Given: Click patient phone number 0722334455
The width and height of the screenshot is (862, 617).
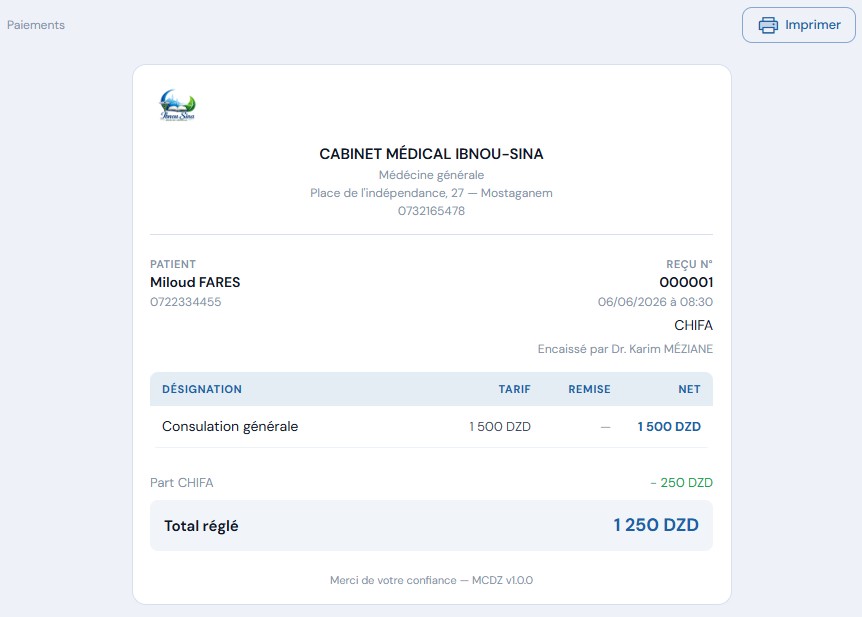Looking at the screenshot, I should [186, 302].
